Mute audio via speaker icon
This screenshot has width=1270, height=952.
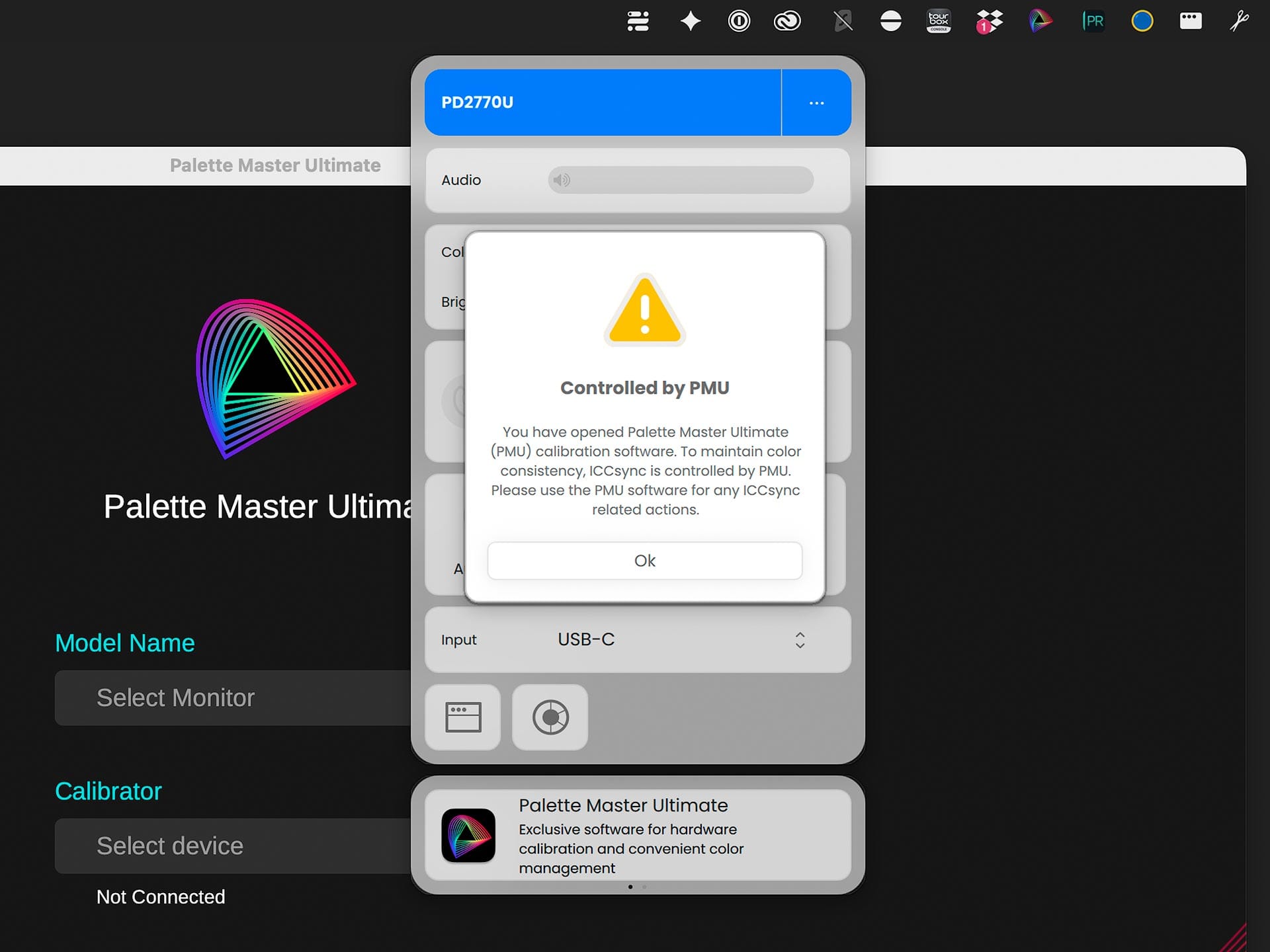click(x=562, y=180)
